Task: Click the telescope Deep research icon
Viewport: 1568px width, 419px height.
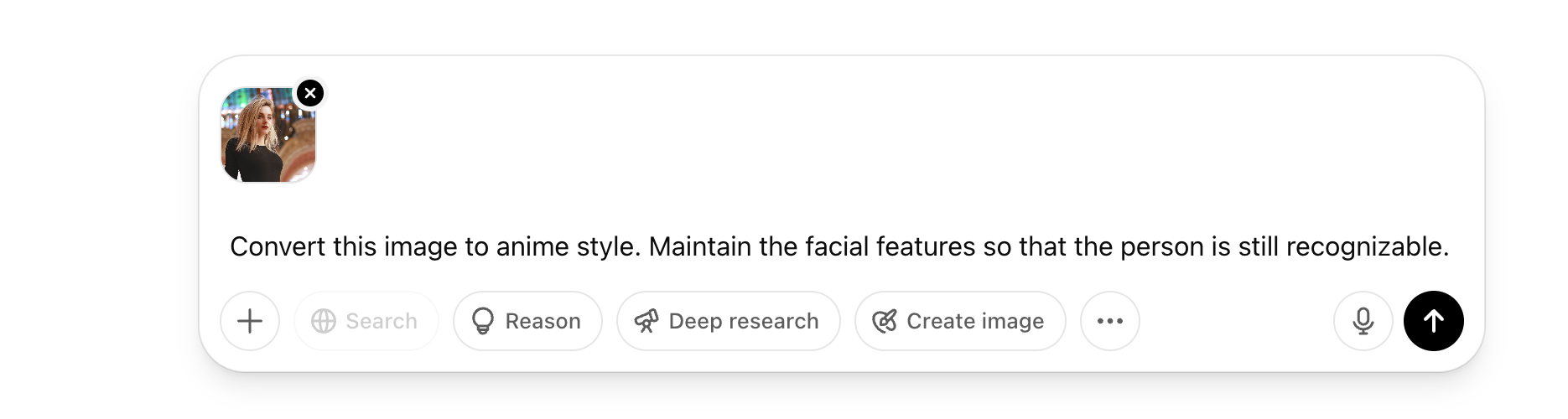Action: [646, 321]
